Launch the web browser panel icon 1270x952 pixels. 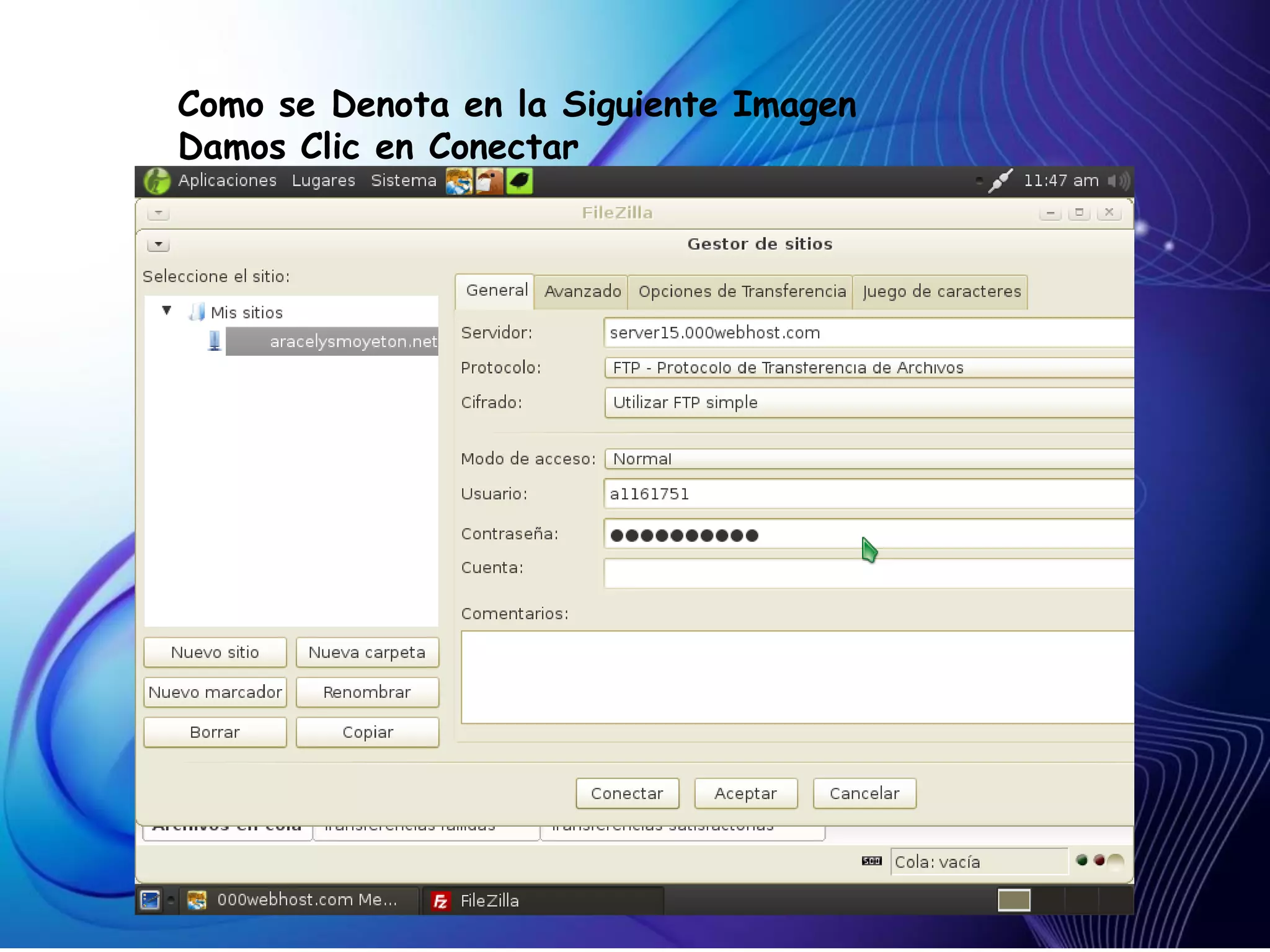(459, 182)
